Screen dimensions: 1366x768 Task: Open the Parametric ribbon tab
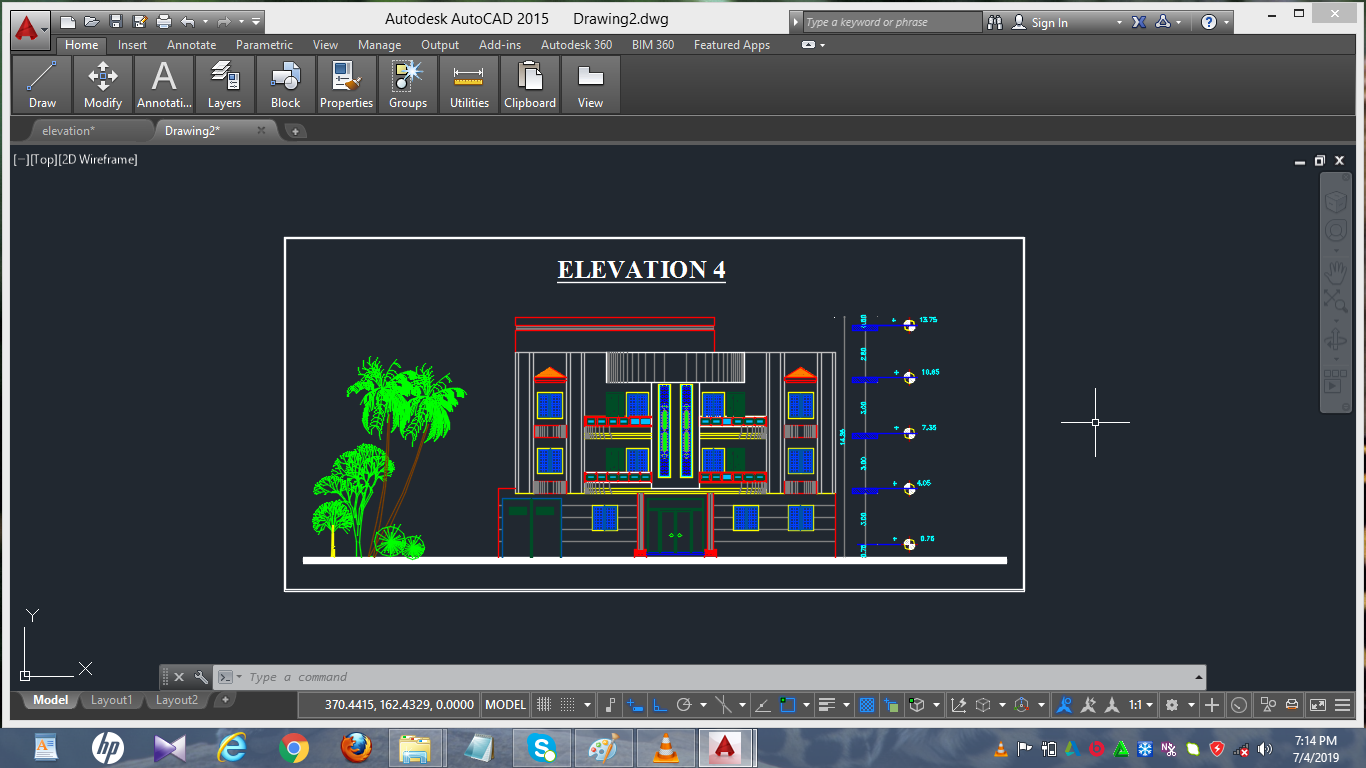(x=264, y=45)
